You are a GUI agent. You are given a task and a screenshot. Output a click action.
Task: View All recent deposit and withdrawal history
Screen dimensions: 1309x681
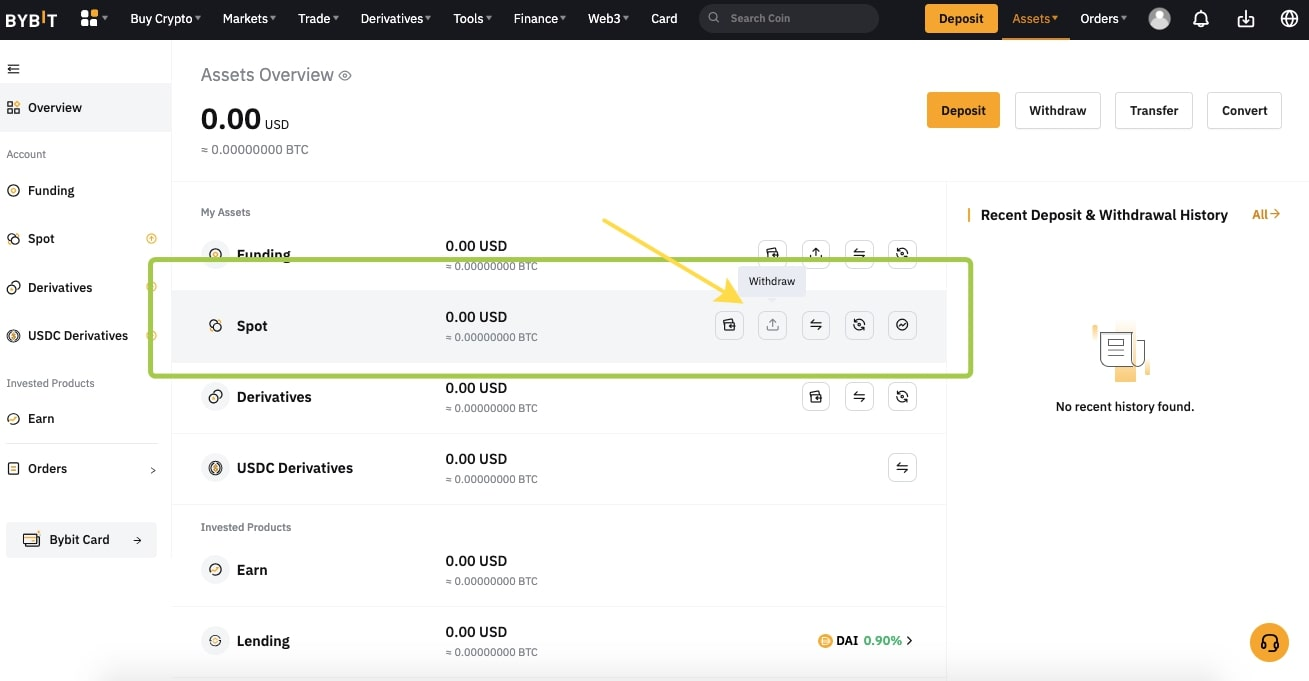click(x=1265, y=215)
